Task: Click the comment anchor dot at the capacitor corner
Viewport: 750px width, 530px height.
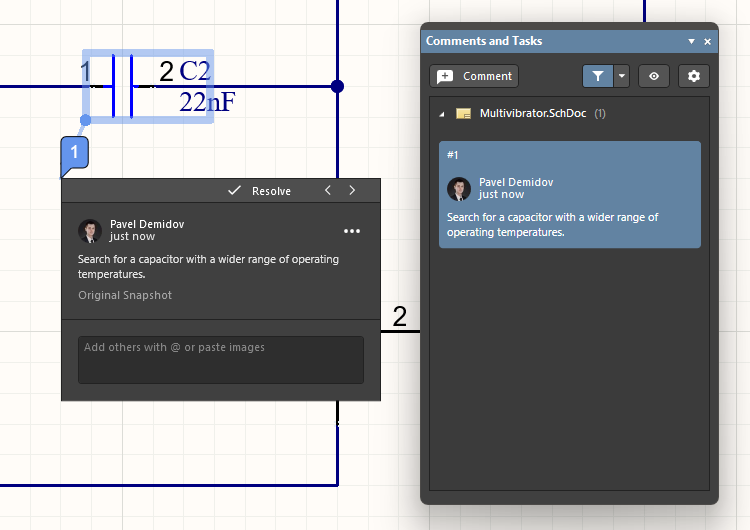Action: point(85,120)
